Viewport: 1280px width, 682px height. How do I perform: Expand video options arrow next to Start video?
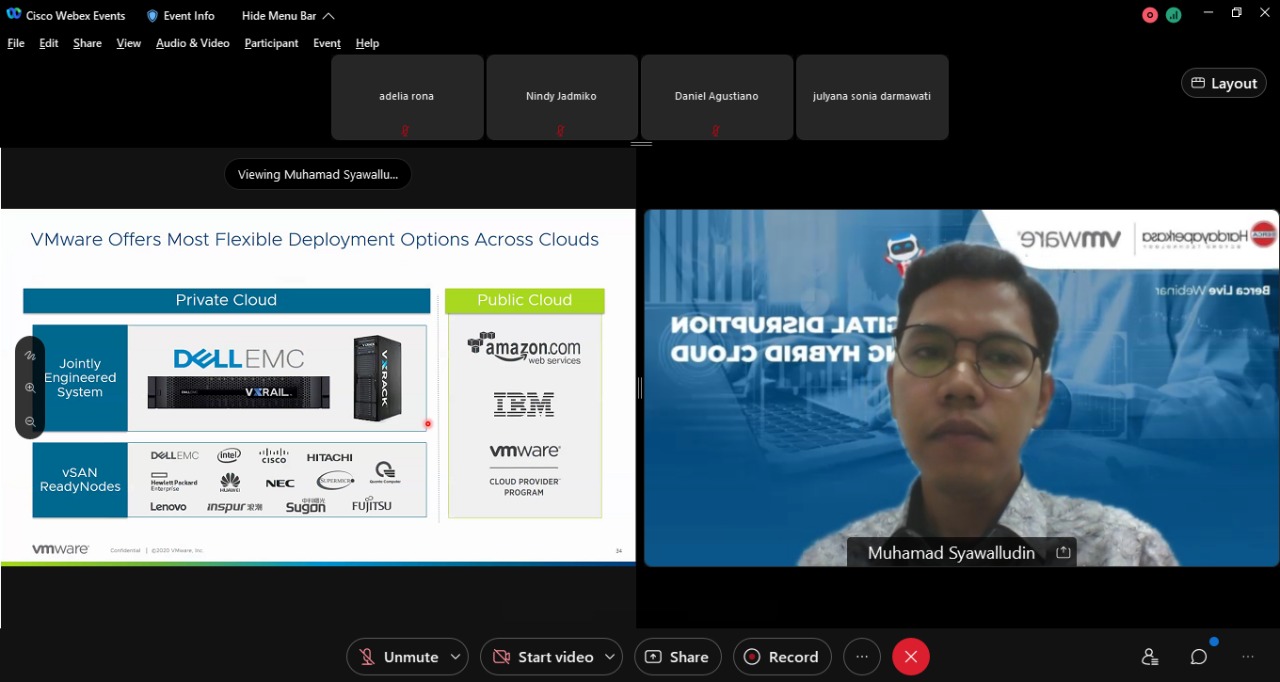(610, 657)
